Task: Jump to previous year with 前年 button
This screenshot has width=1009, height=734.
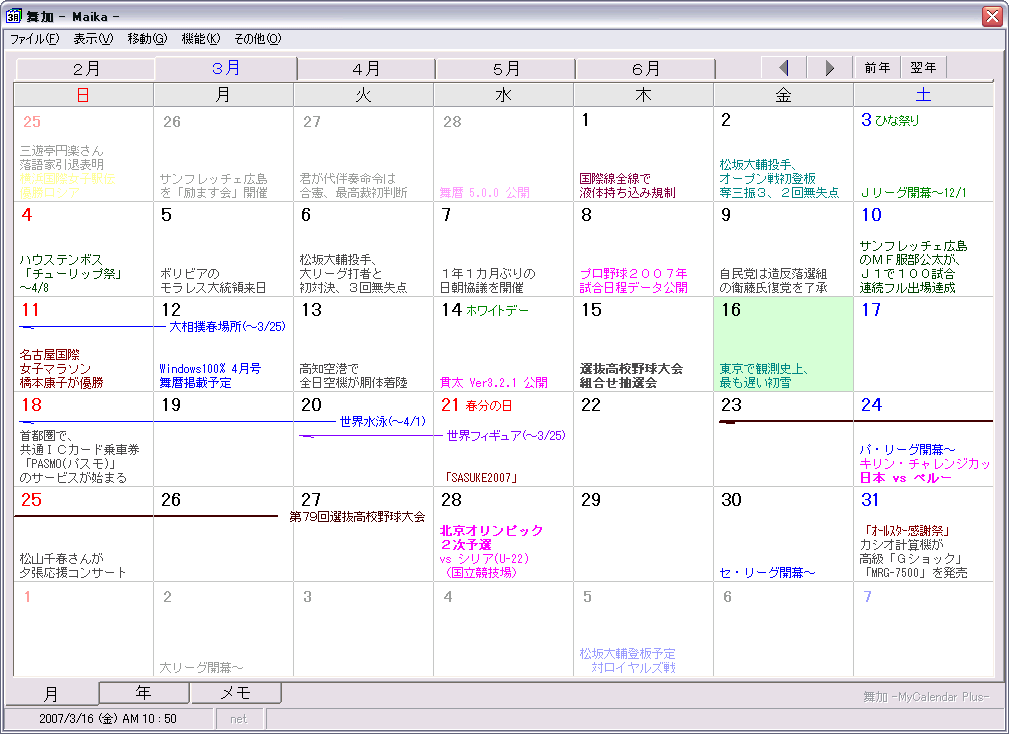Action: (x=877, y=68)
